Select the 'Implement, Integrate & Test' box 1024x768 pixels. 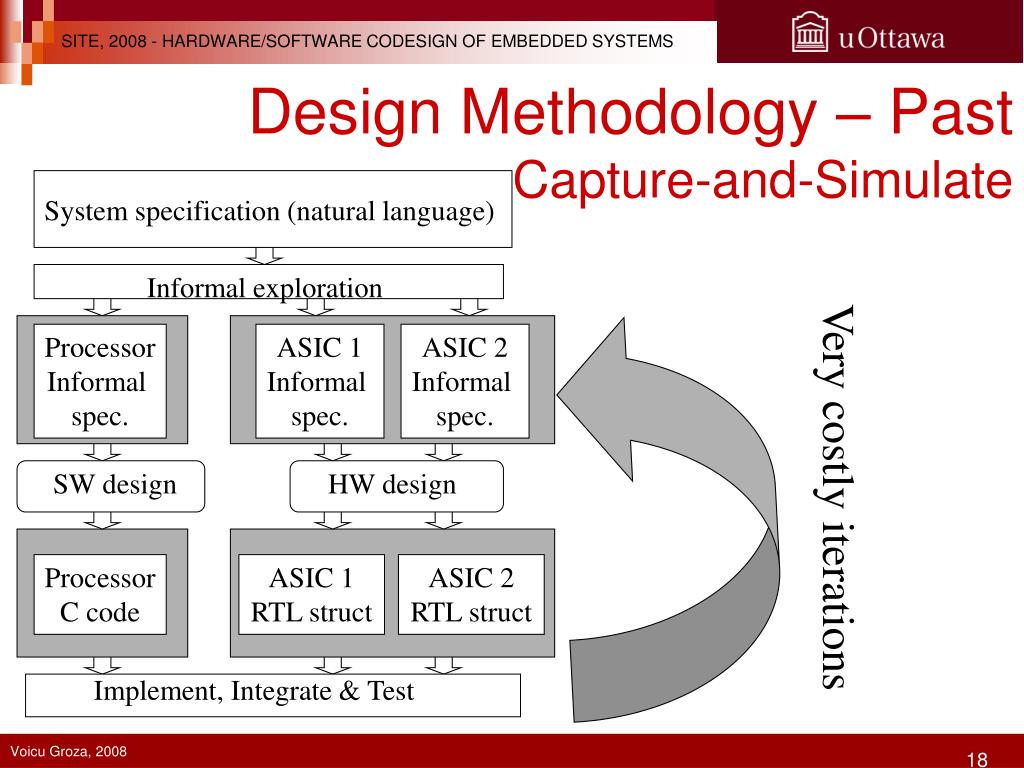click(272, 695)
